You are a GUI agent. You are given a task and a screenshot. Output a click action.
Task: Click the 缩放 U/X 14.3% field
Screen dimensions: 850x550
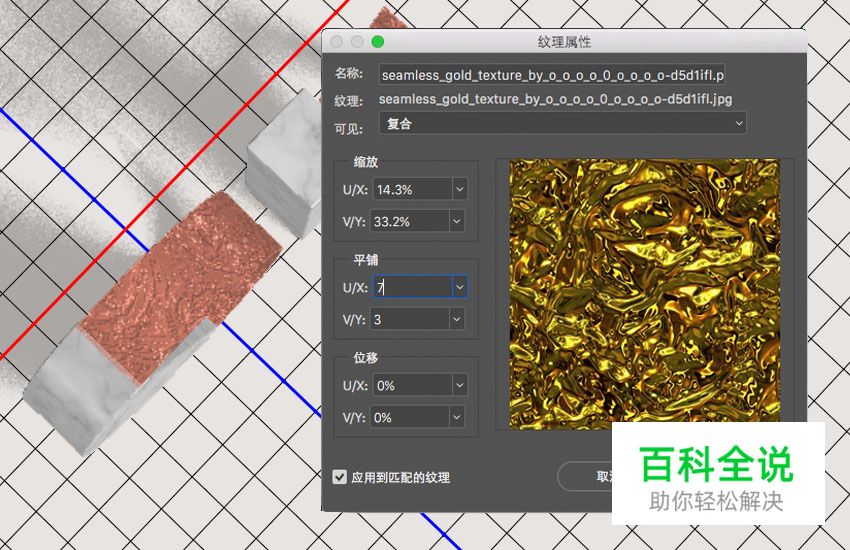[412, 190]
